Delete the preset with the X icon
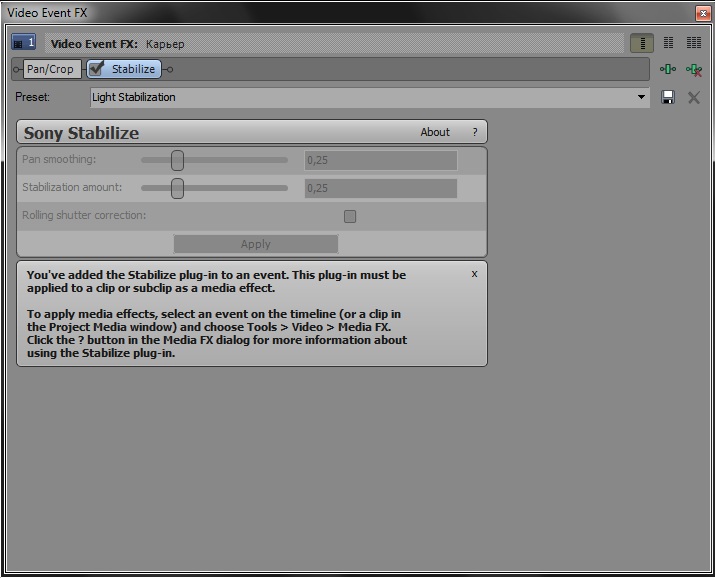This screenshot has width=715, height=578. [x=693, y=97]
